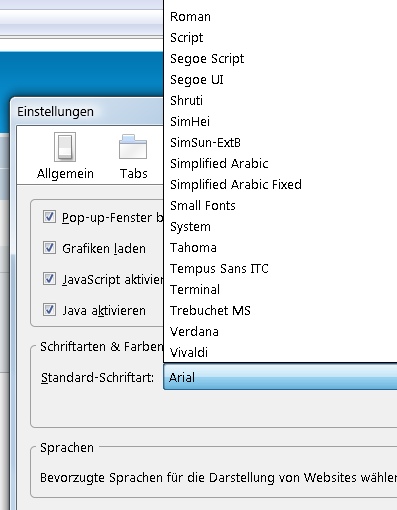
Task: Toggle the JavaScript aktivieren checkbox
Action: click(49, 279)
